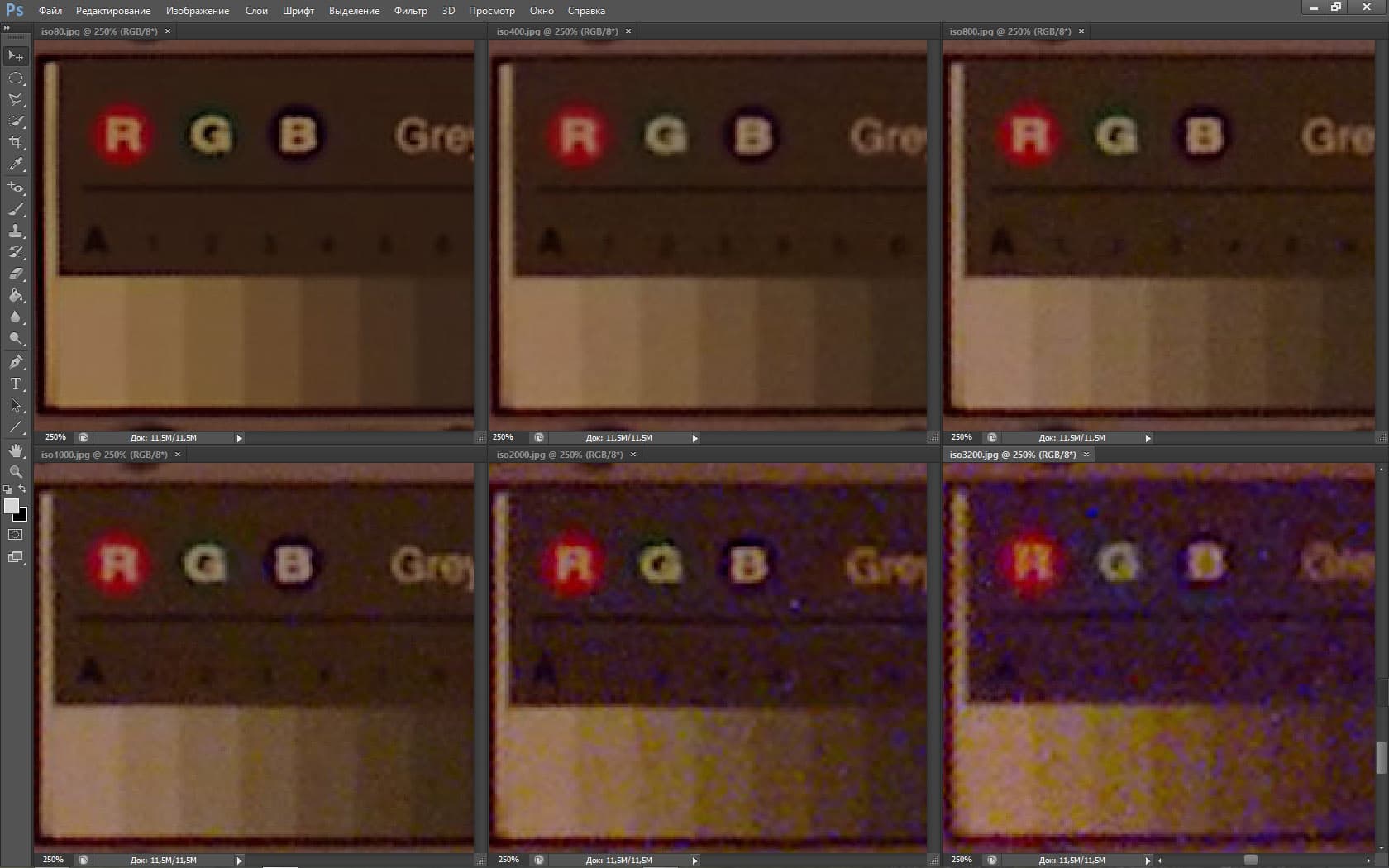The image size is (1389, 868).
Task: Open status bar options arrow for iso2000.jpg
Action: (x=695, y=860)
